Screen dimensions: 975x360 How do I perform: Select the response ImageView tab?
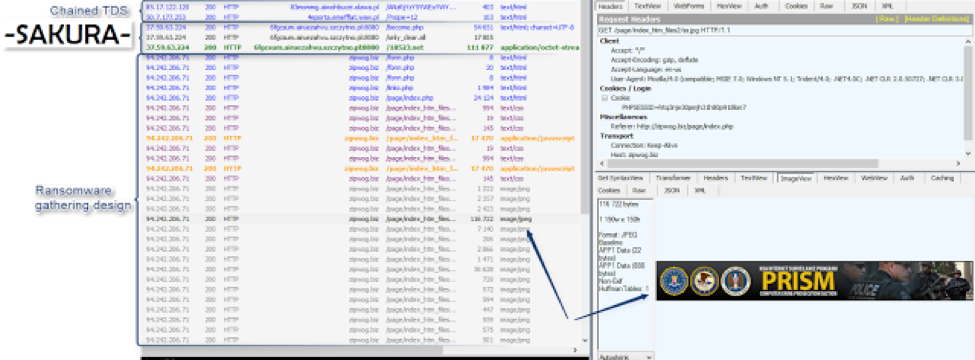[x=796, y=178]
